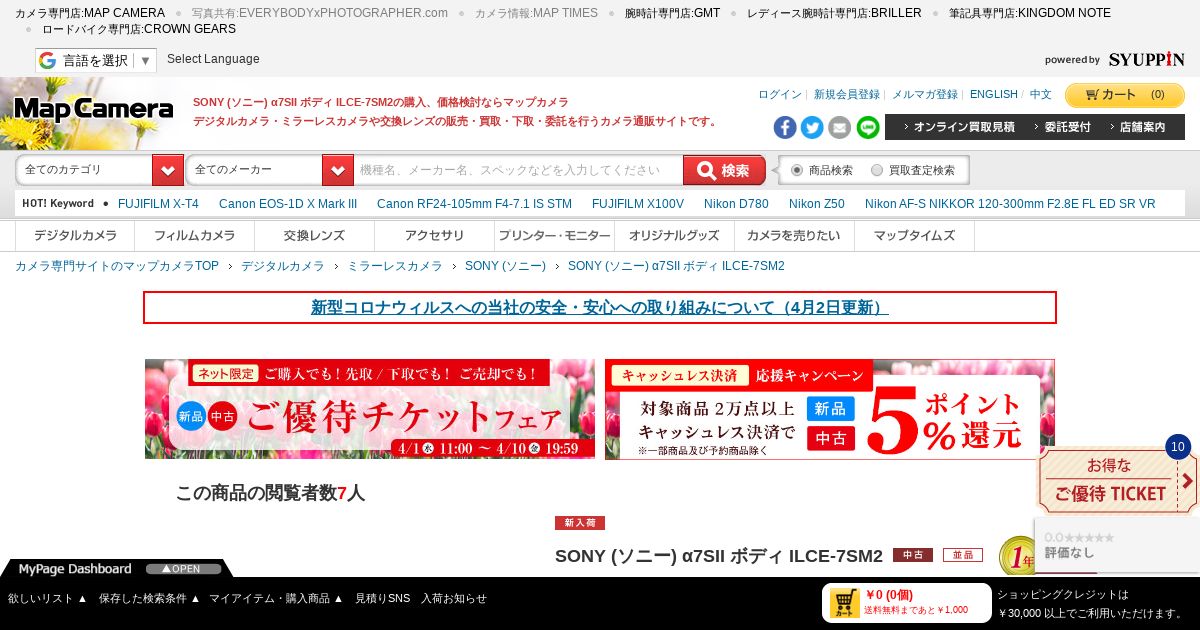The width and height of the screenshot is (1200, 630).
Task: Click 入荷お知らせ in the bottom bar
Action: [x=454, y=598]
